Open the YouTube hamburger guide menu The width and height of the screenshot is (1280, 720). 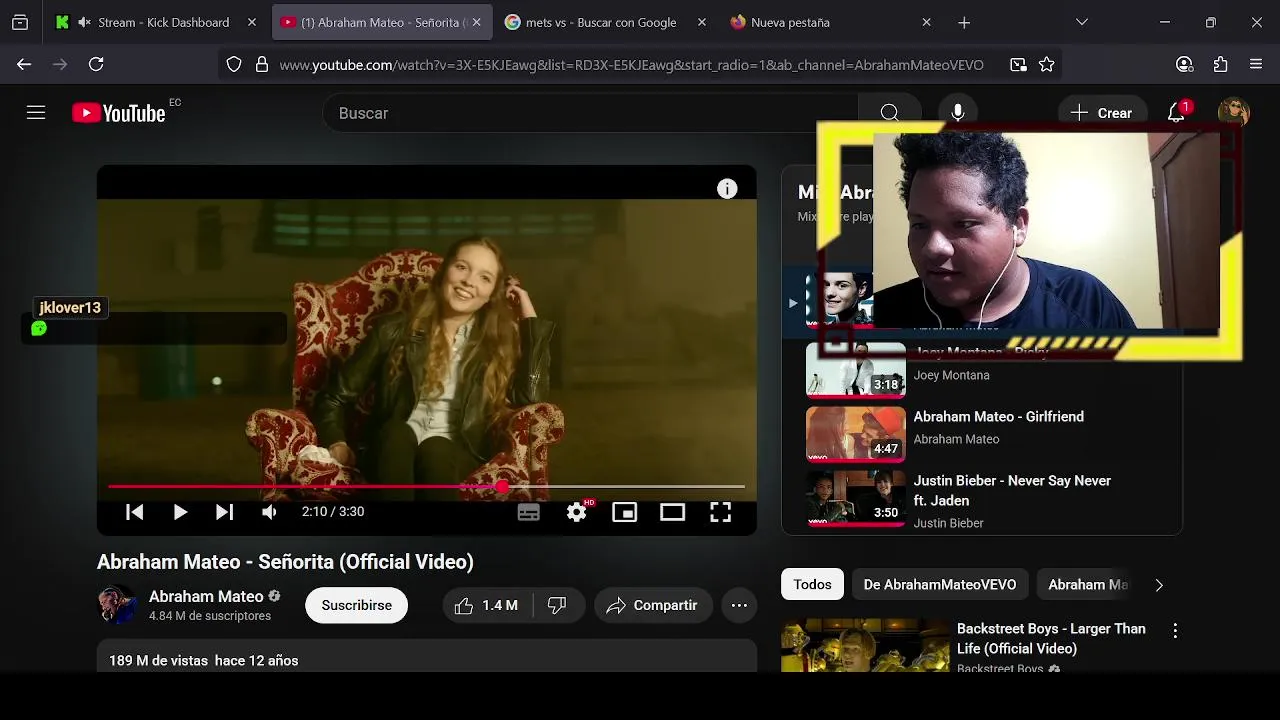[x=36, y=113]
